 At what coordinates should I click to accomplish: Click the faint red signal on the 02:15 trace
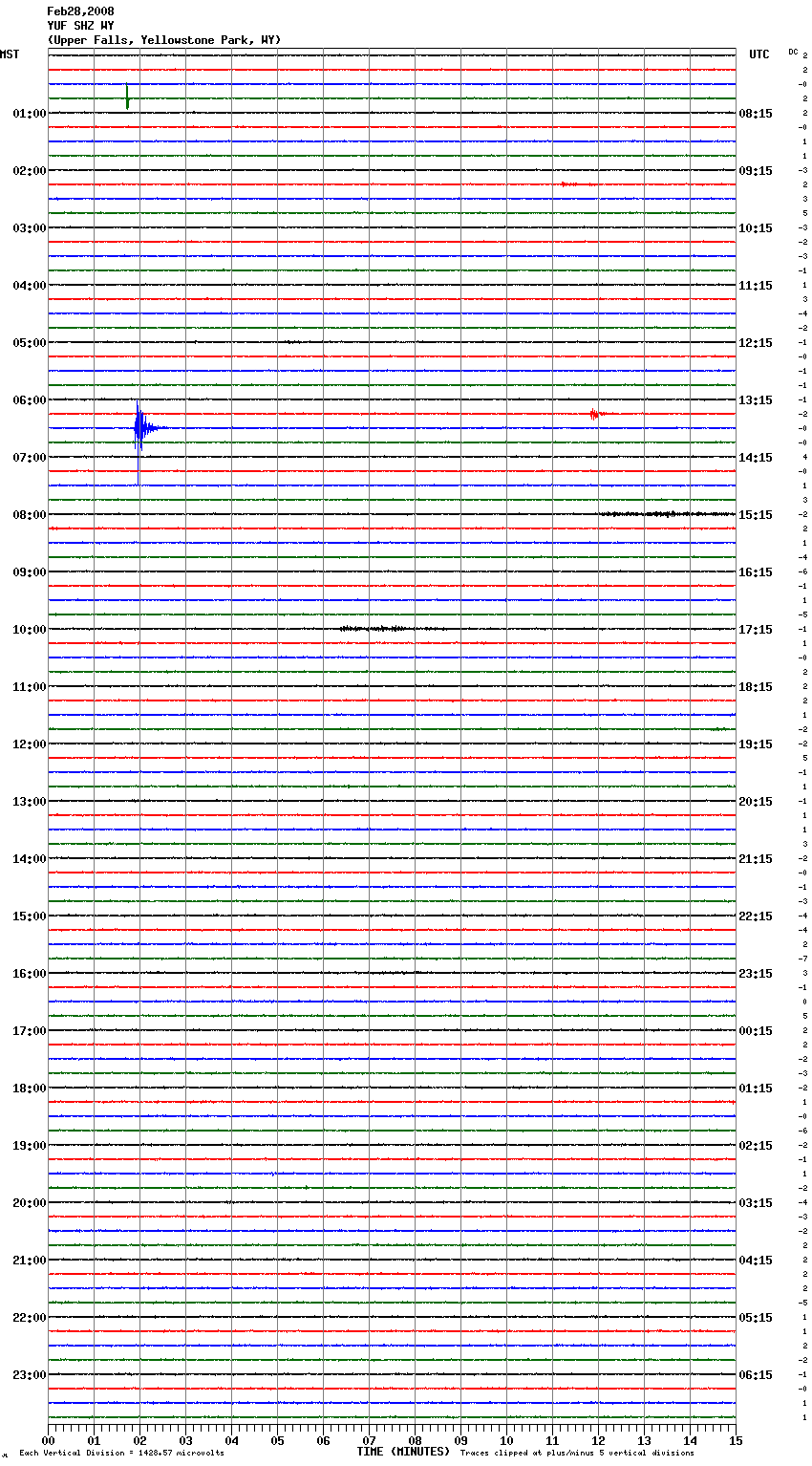point(576,183)
